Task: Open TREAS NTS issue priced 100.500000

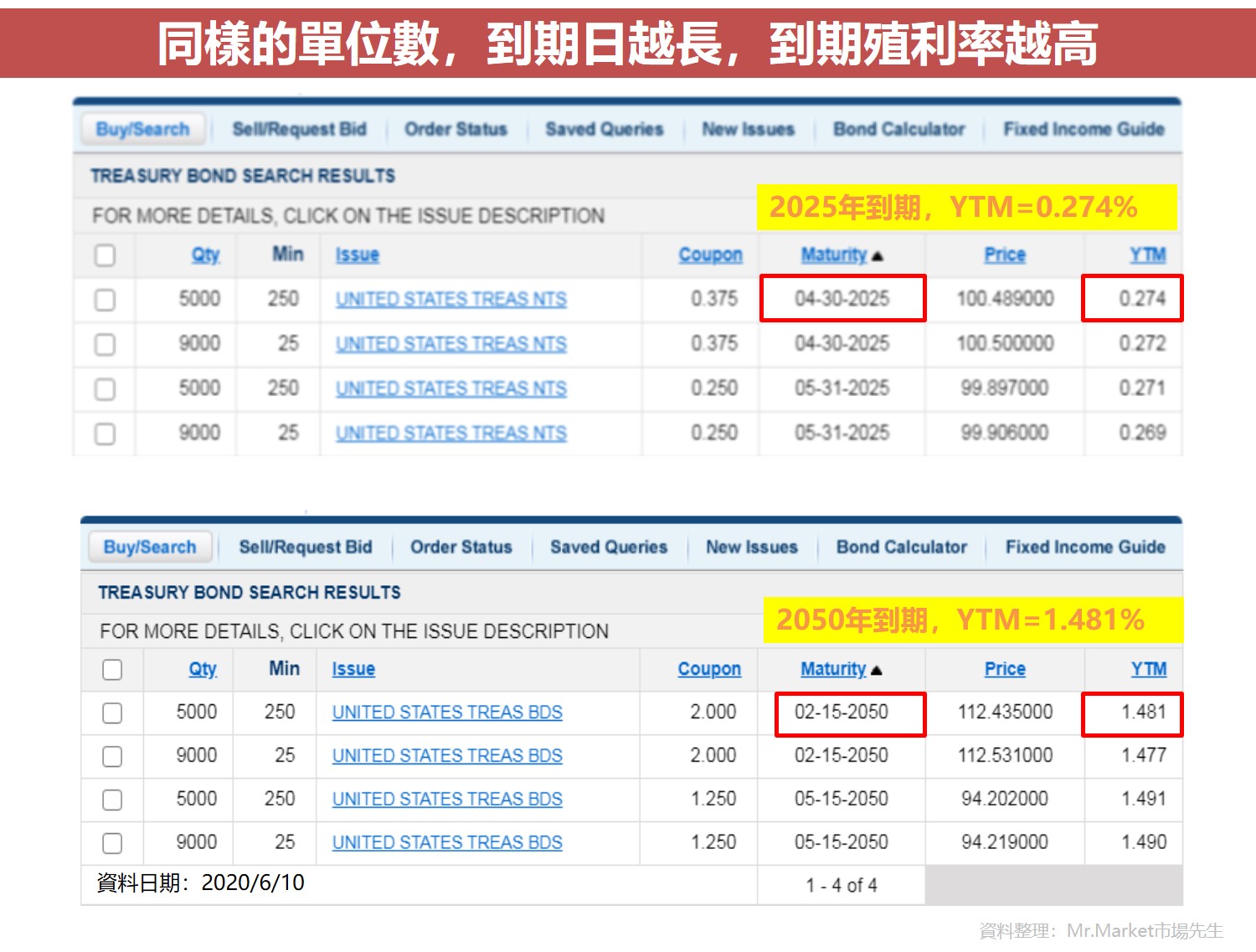Action: (x=451, y=344)
